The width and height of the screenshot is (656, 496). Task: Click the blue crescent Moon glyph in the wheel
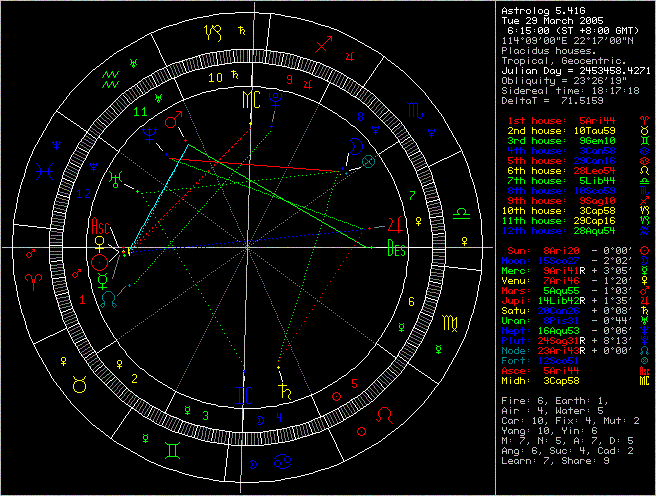354,147
